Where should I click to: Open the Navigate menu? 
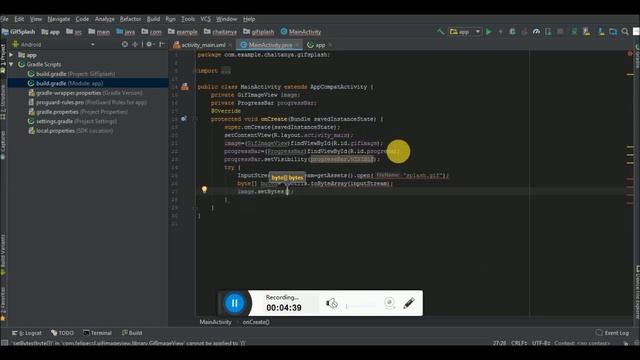[x=59, y=19]
